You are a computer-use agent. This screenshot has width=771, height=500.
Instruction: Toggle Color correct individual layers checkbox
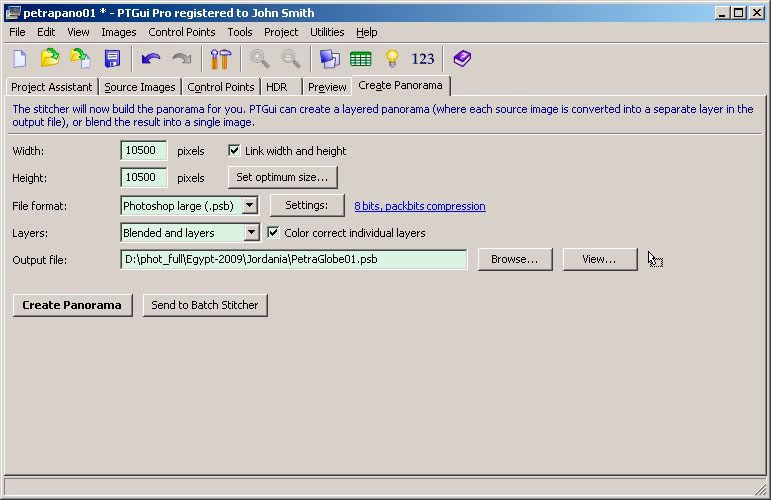[x=273, y=233]
